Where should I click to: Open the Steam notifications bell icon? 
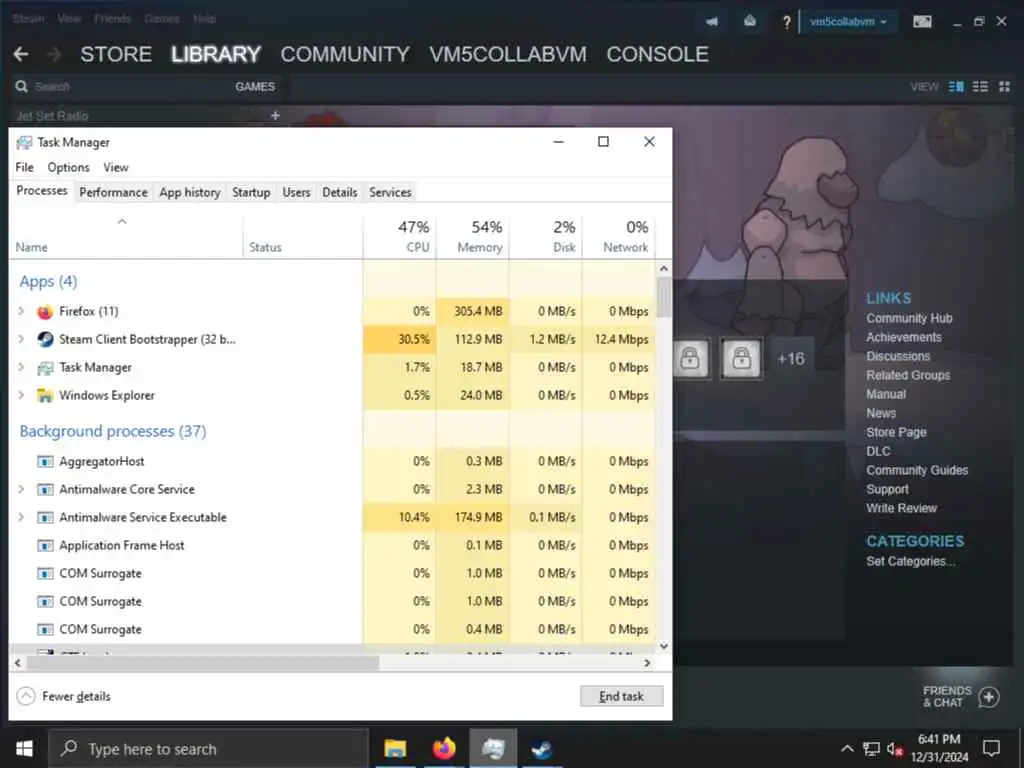[750, 22]
